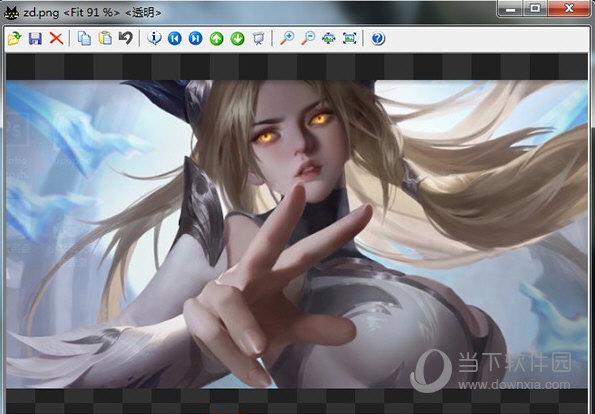Image resolution: width=595 pixels, height=414 pixels.
Task: Delete the file with the red X icon
Action: [x=56, y=38]
